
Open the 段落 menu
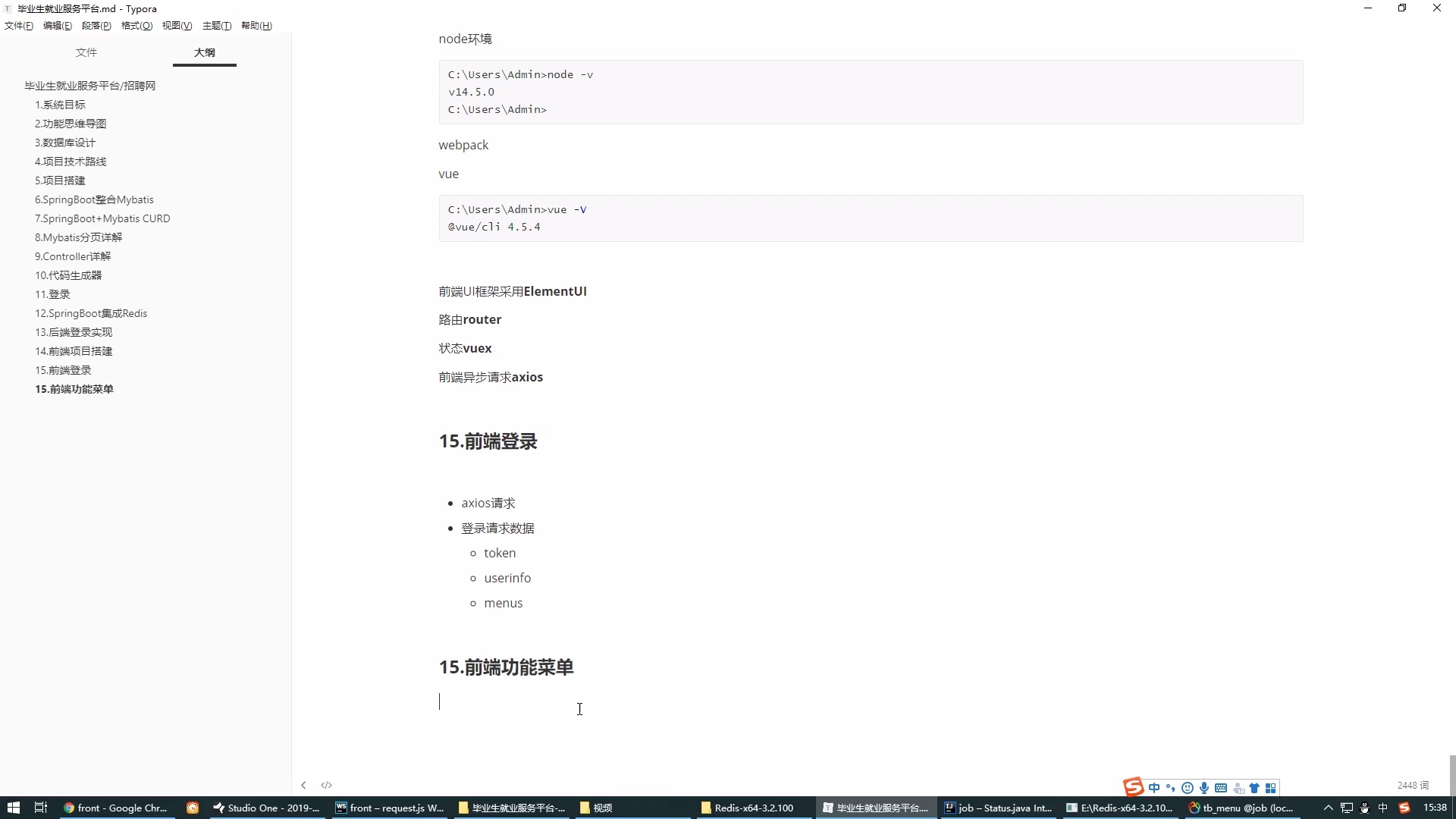coord(96,25)
